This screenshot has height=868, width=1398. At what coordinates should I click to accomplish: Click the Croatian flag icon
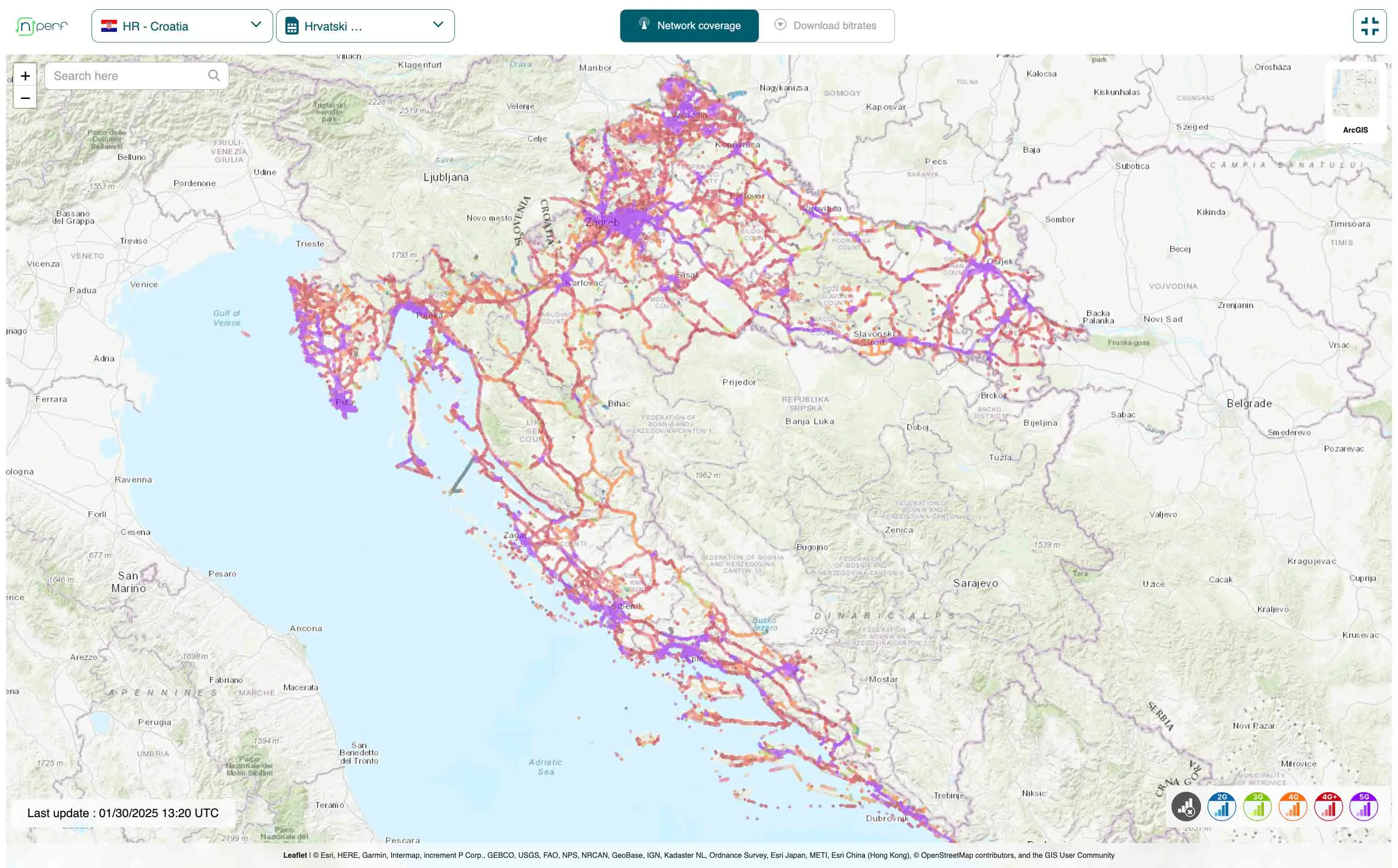click(109, 26)
